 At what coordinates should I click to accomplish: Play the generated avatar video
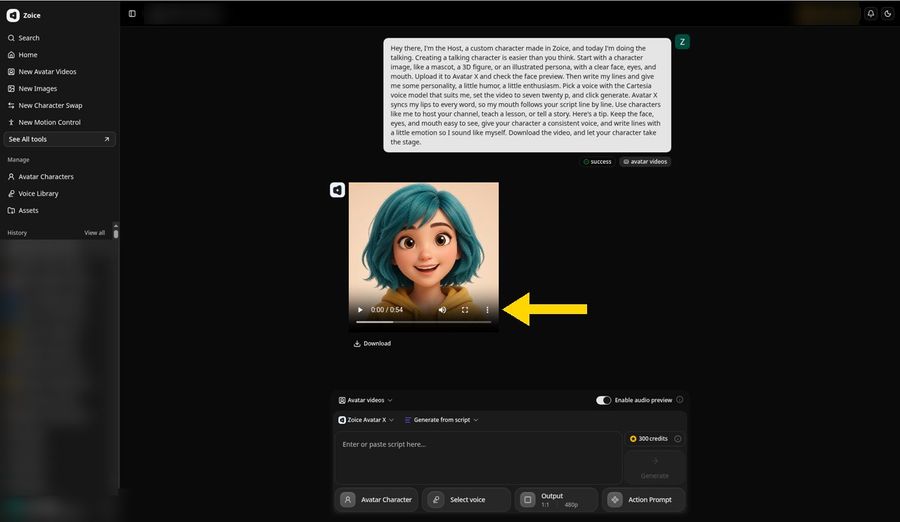click(360, 310)
